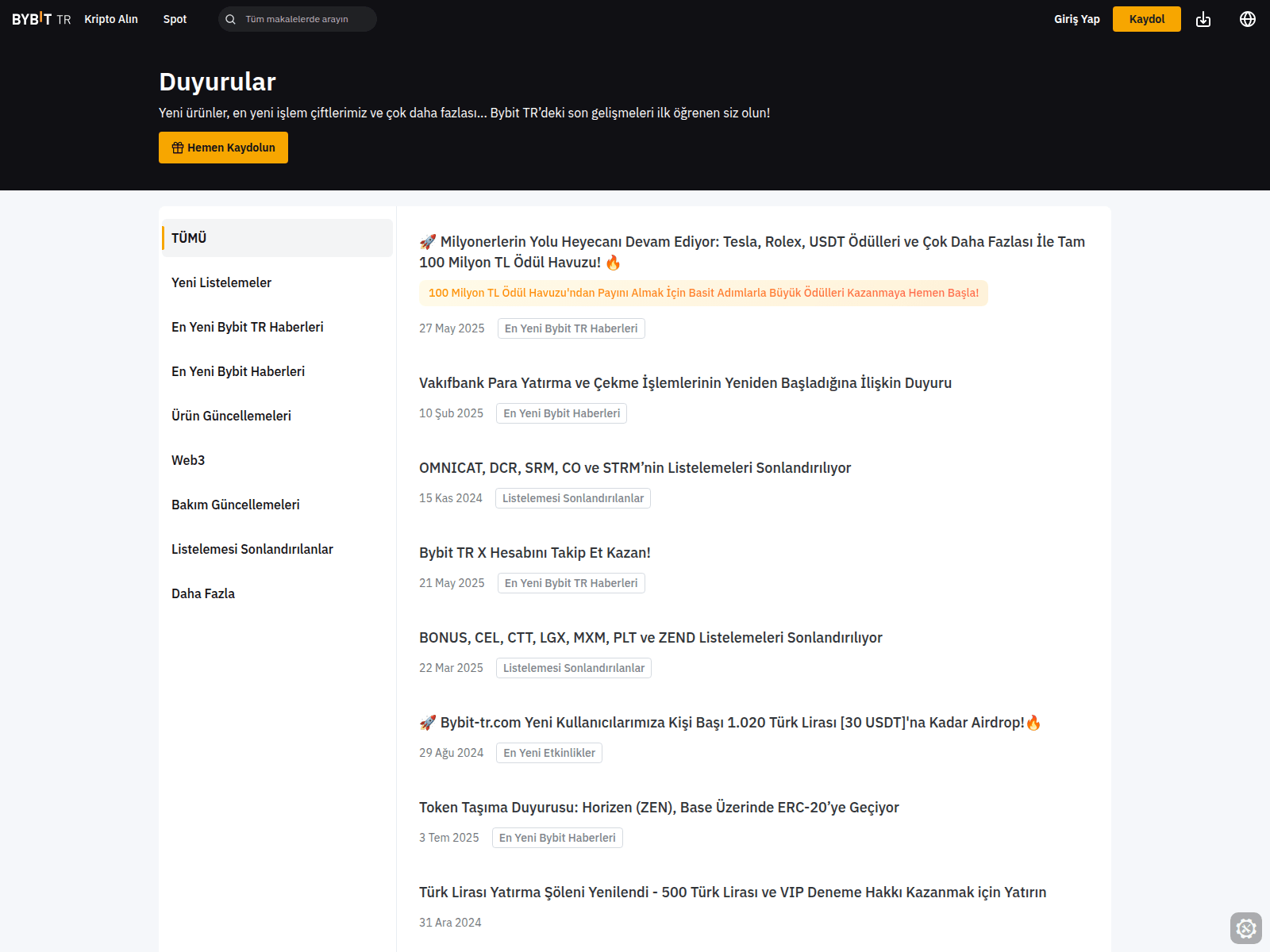This screenshot has height=952, width=1270.
Task: Click the tag under Milyonerlerin Yolu article
Action: tap(571, 328)
